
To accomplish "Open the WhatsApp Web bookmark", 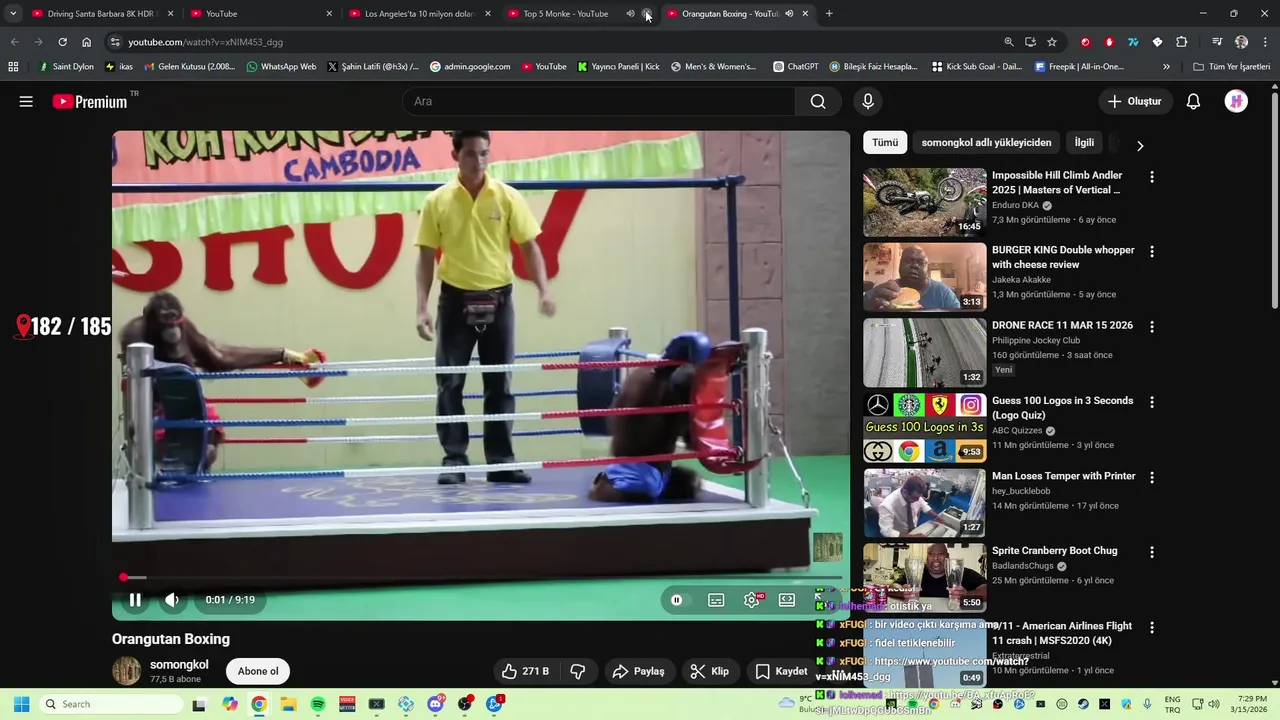I will [x=281, y=67].
